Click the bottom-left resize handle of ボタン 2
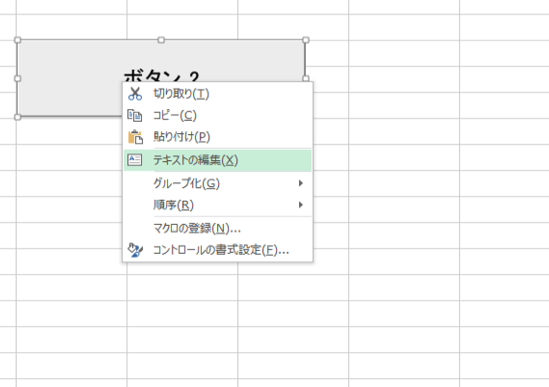 [18, 117]
